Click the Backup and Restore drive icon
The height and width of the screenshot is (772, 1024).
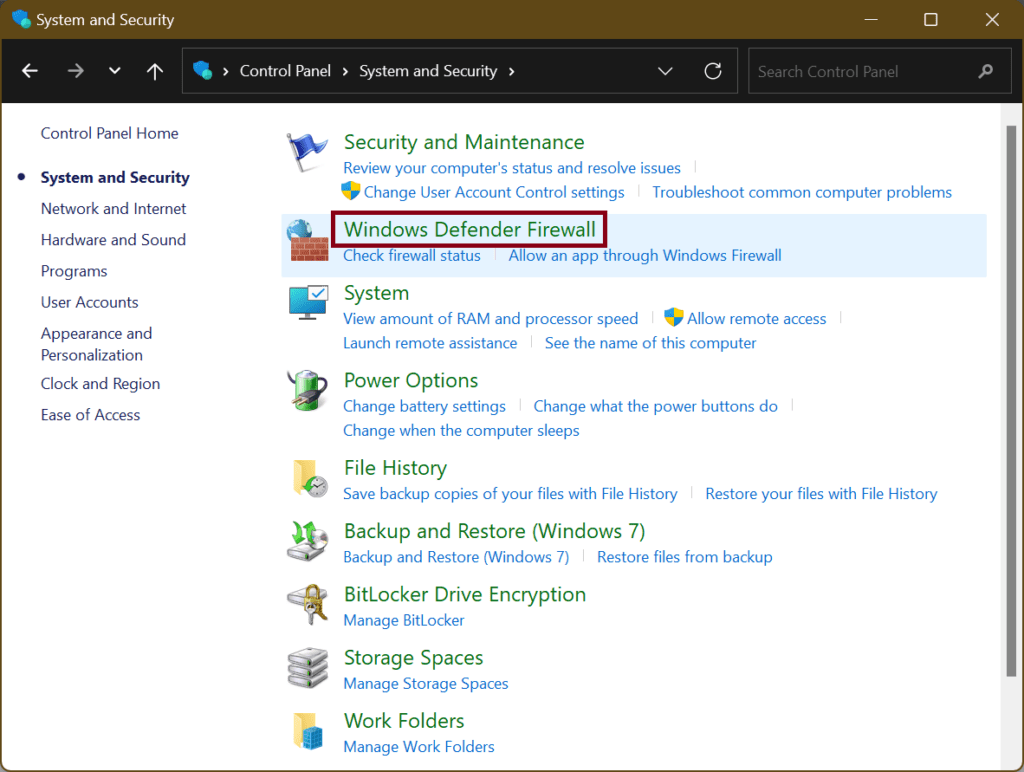(x=307, y=540)
